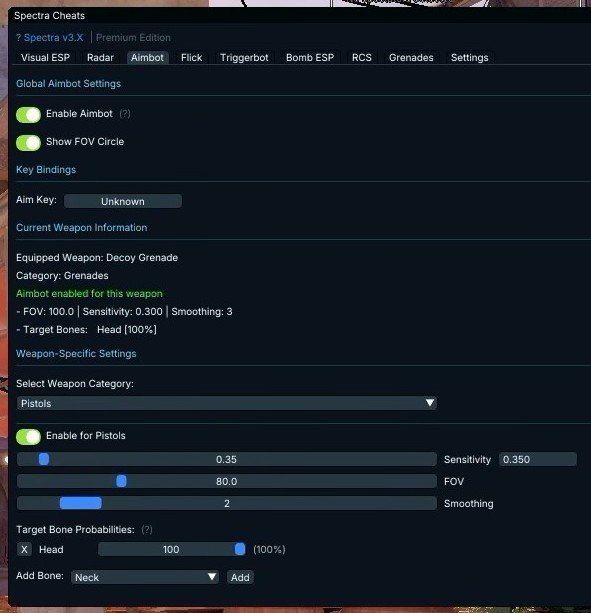Click the help hint beside Enable Aimbot

tap(125, 114)
